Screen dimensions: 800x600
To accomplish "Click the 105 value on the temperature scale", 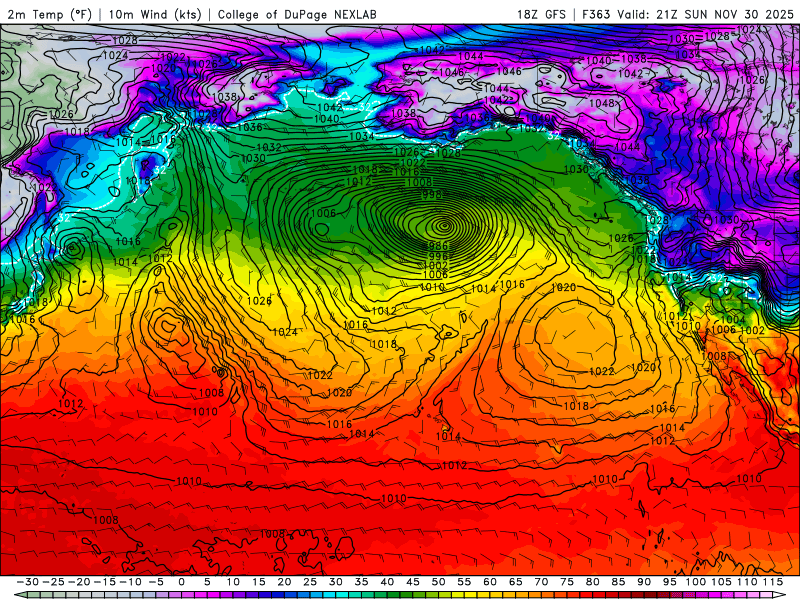I will pos(721,582).
